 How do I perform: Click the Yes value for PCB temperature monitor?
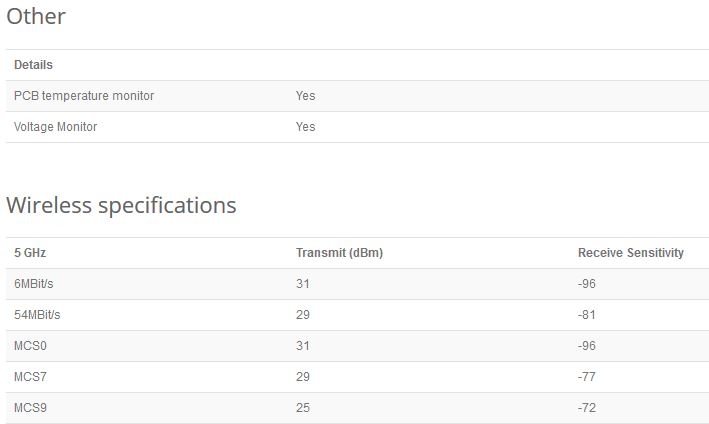coord(306,96)
